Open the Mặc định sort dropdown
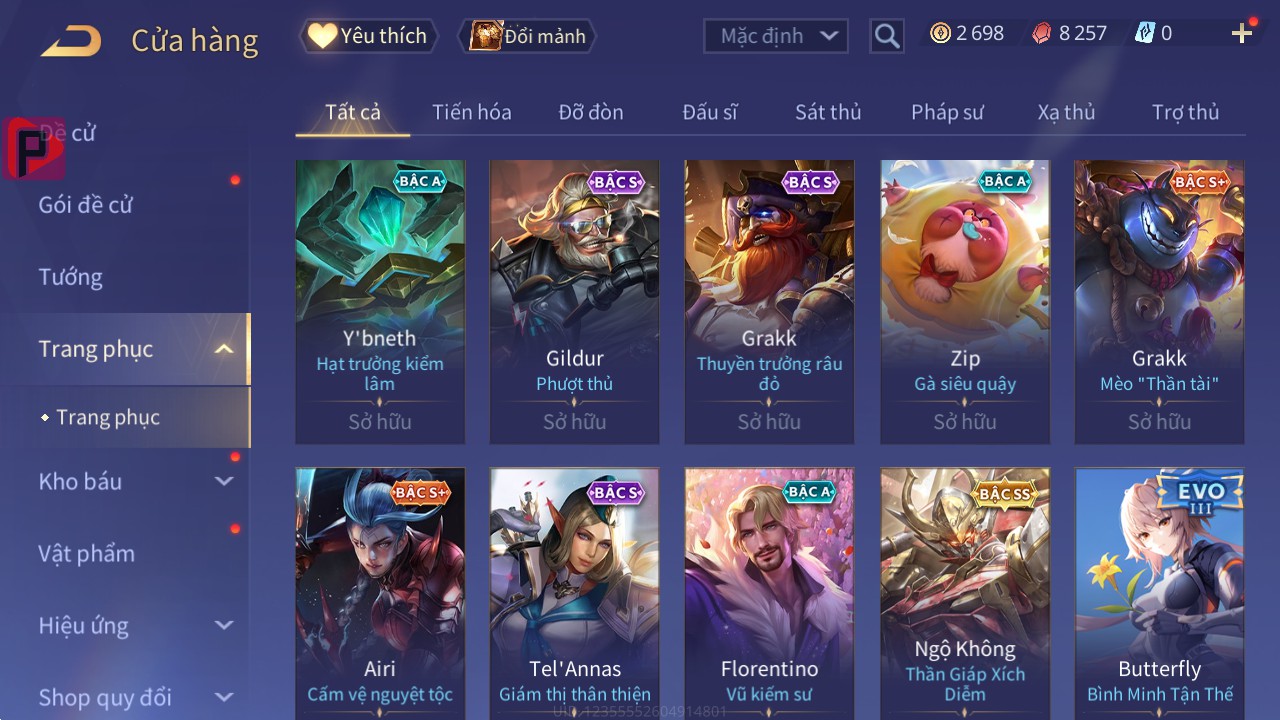 pyautogui.click(x=776, y=36)
